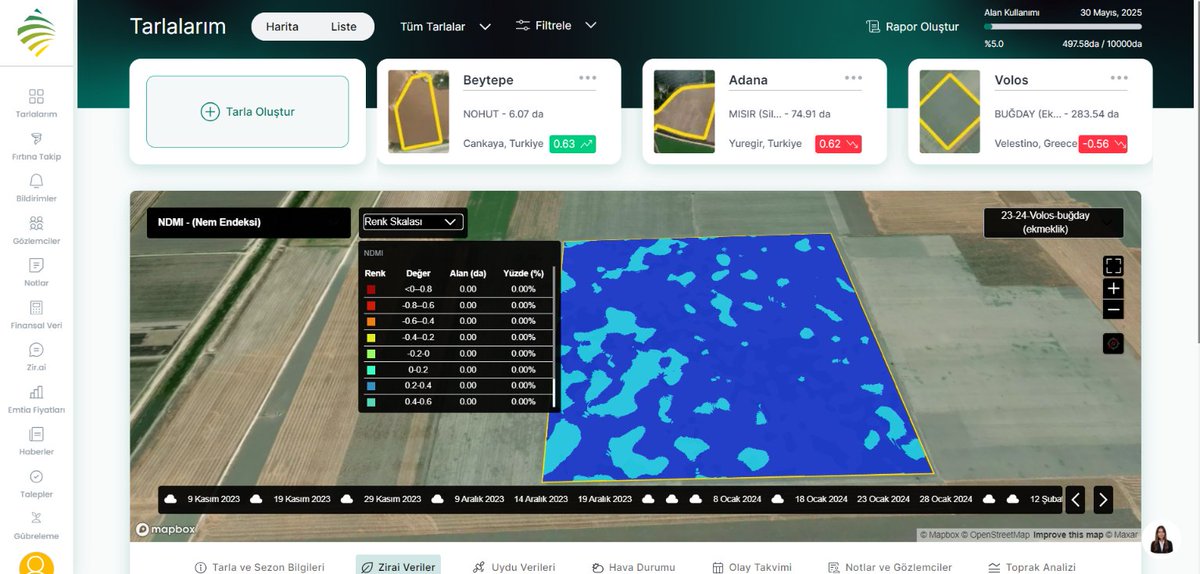Click OpenStreetMap attribution link
The height and width of the screenshot is (574, 1200).
(x=995, y=535)
